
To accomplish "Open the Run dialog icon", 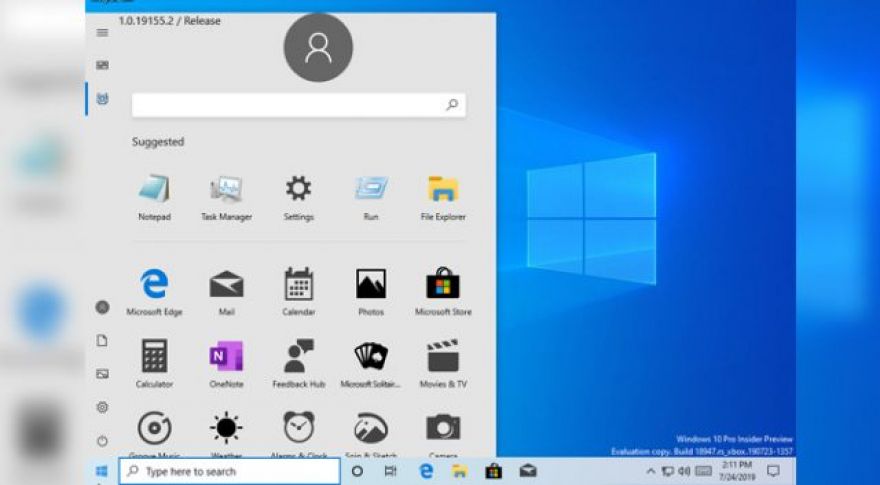I will [371, 197].
